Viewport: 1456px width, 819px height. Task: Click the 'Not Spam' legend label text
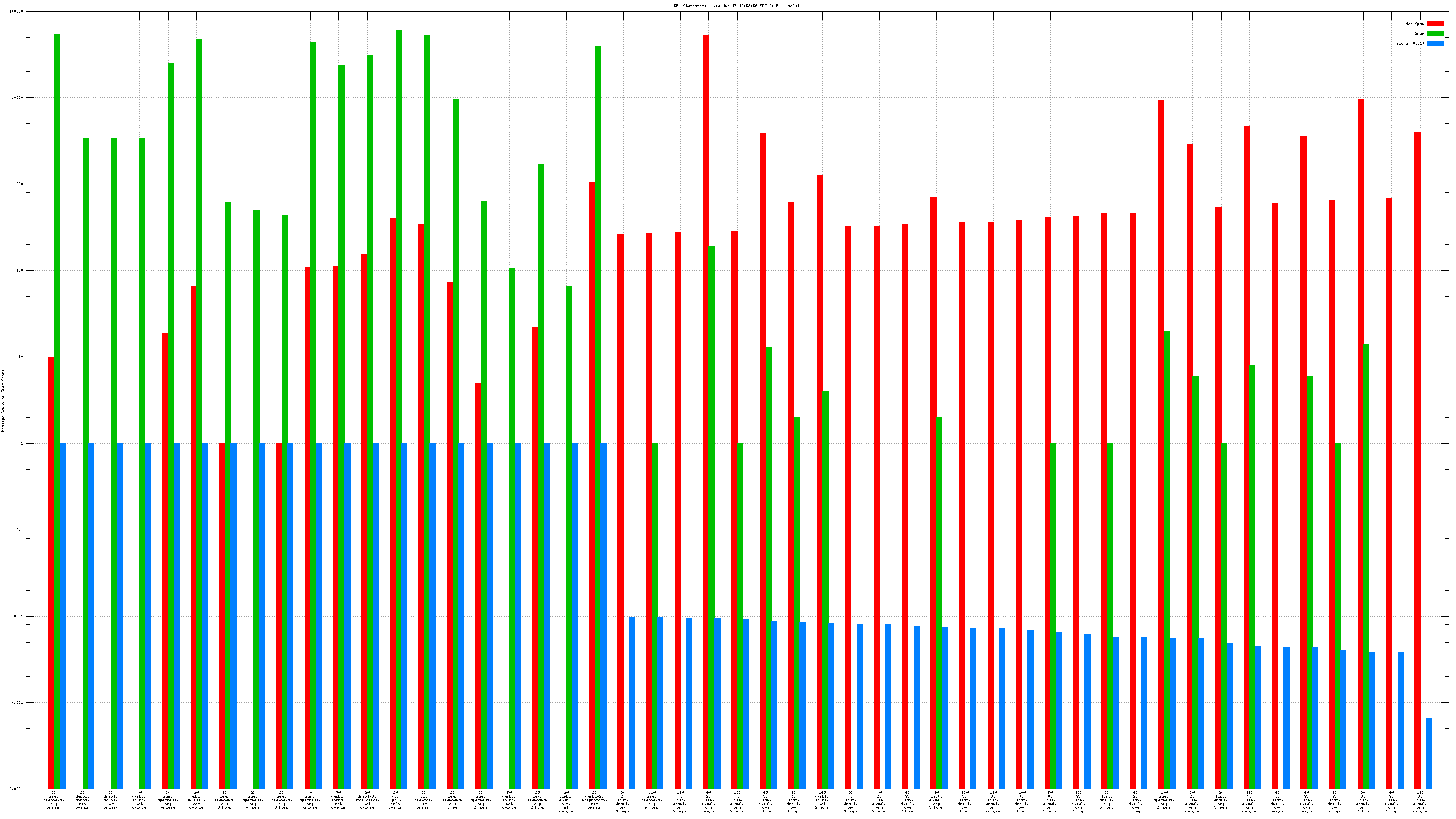(1414, 24)
